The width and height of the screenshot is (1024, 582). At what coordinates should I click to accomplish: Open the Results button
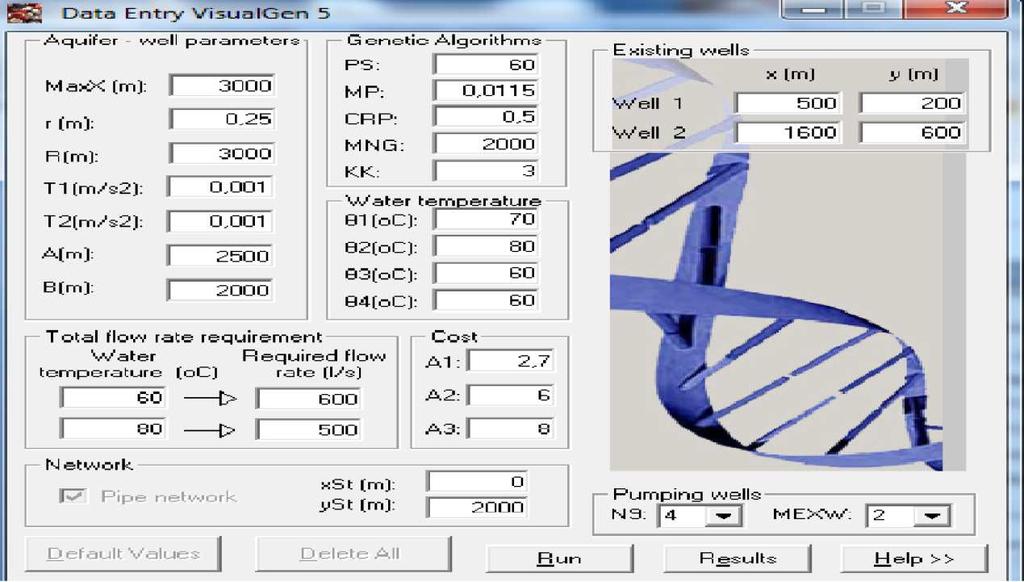(x=737, y=559)
